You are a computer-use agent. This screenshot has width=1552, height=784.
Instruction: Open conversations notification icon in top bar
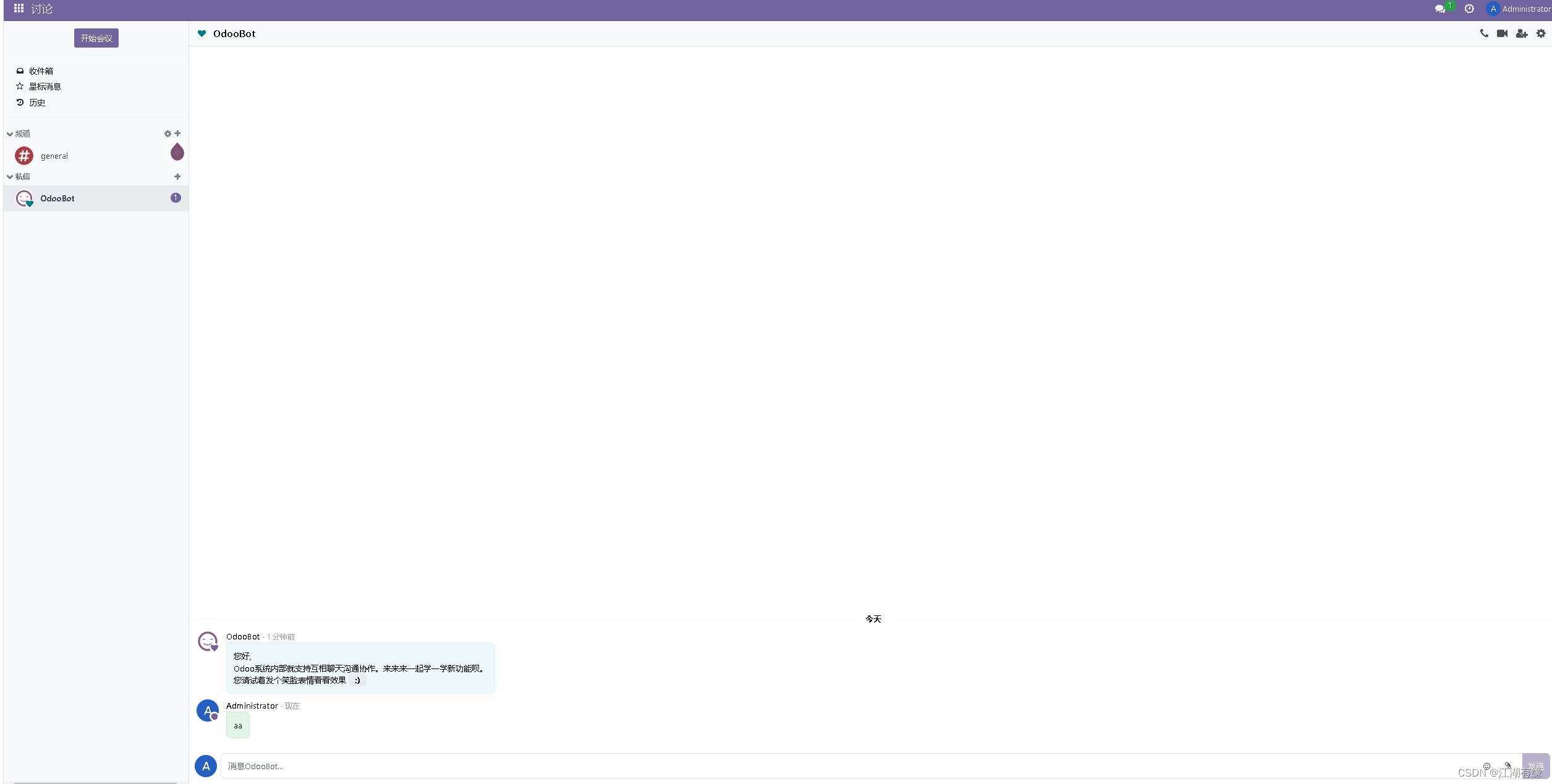coord(1440,9)
